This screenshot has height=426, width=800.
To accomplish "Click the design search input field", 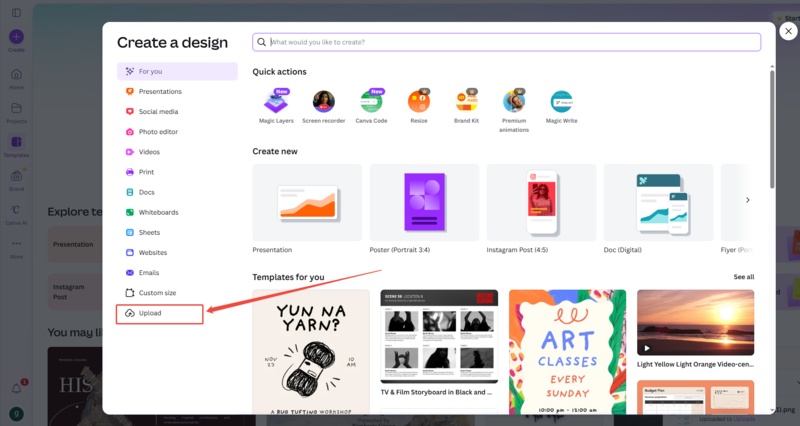I will point(510,42).
